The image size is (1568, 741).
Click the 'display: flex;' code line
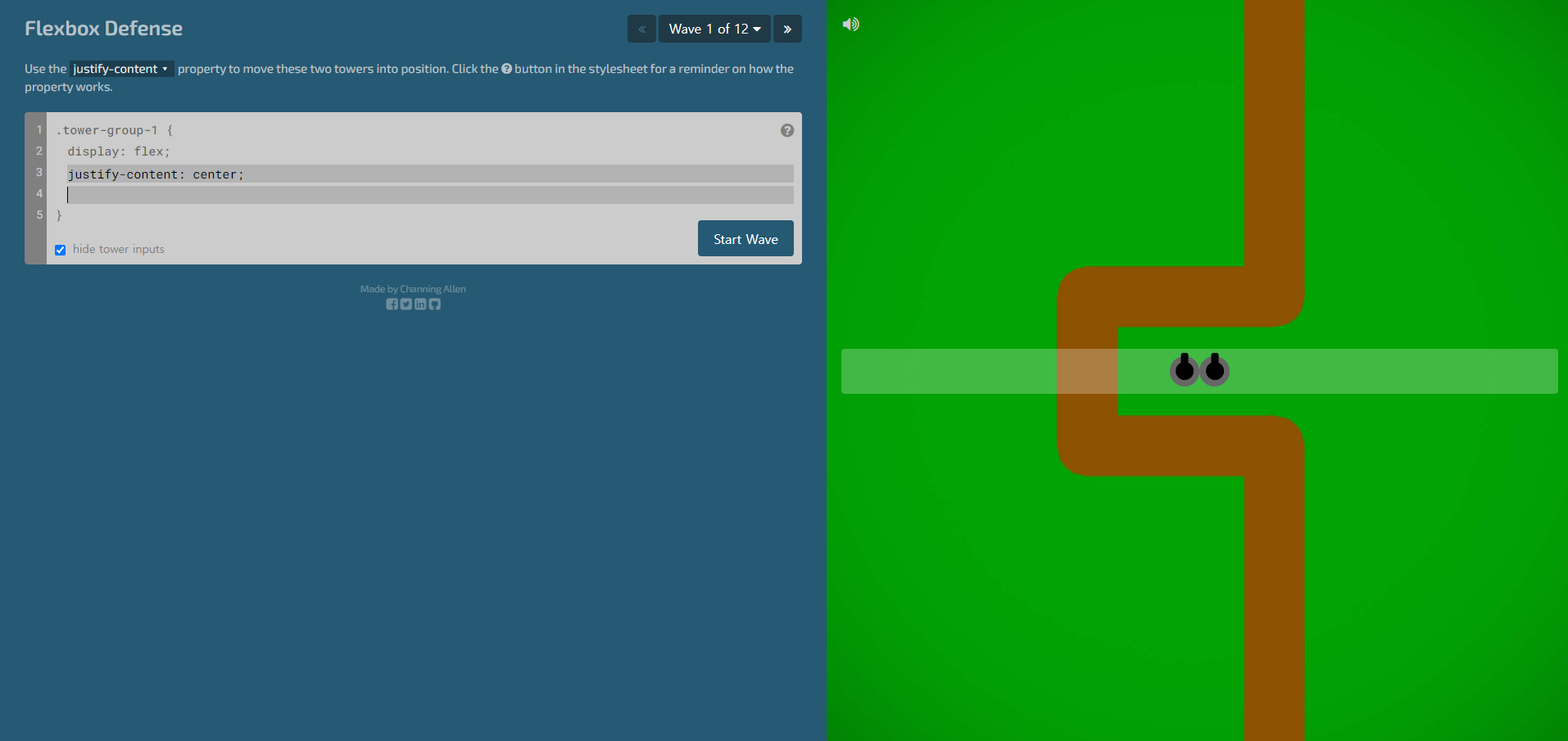[x=119, y=151]
